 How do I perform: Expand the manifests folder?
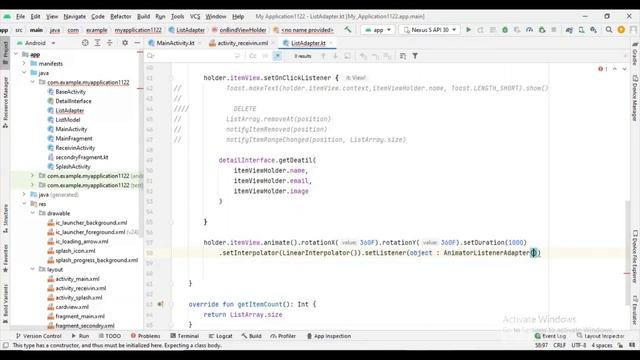(x=24, y=64)
